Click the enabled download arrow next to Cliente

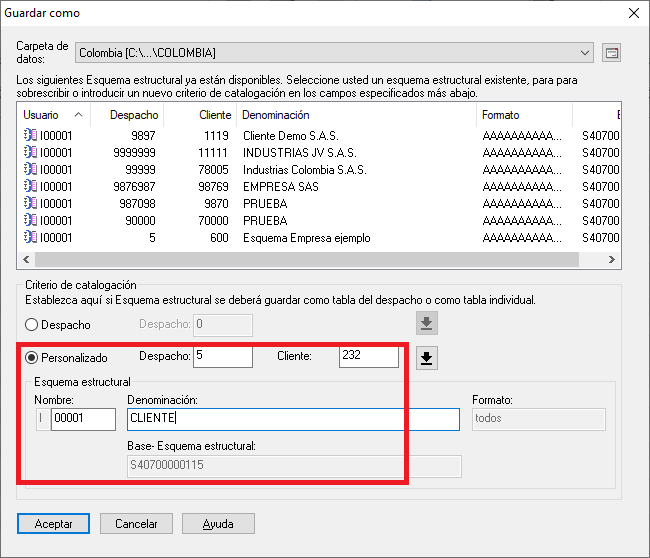click(427, 358)
